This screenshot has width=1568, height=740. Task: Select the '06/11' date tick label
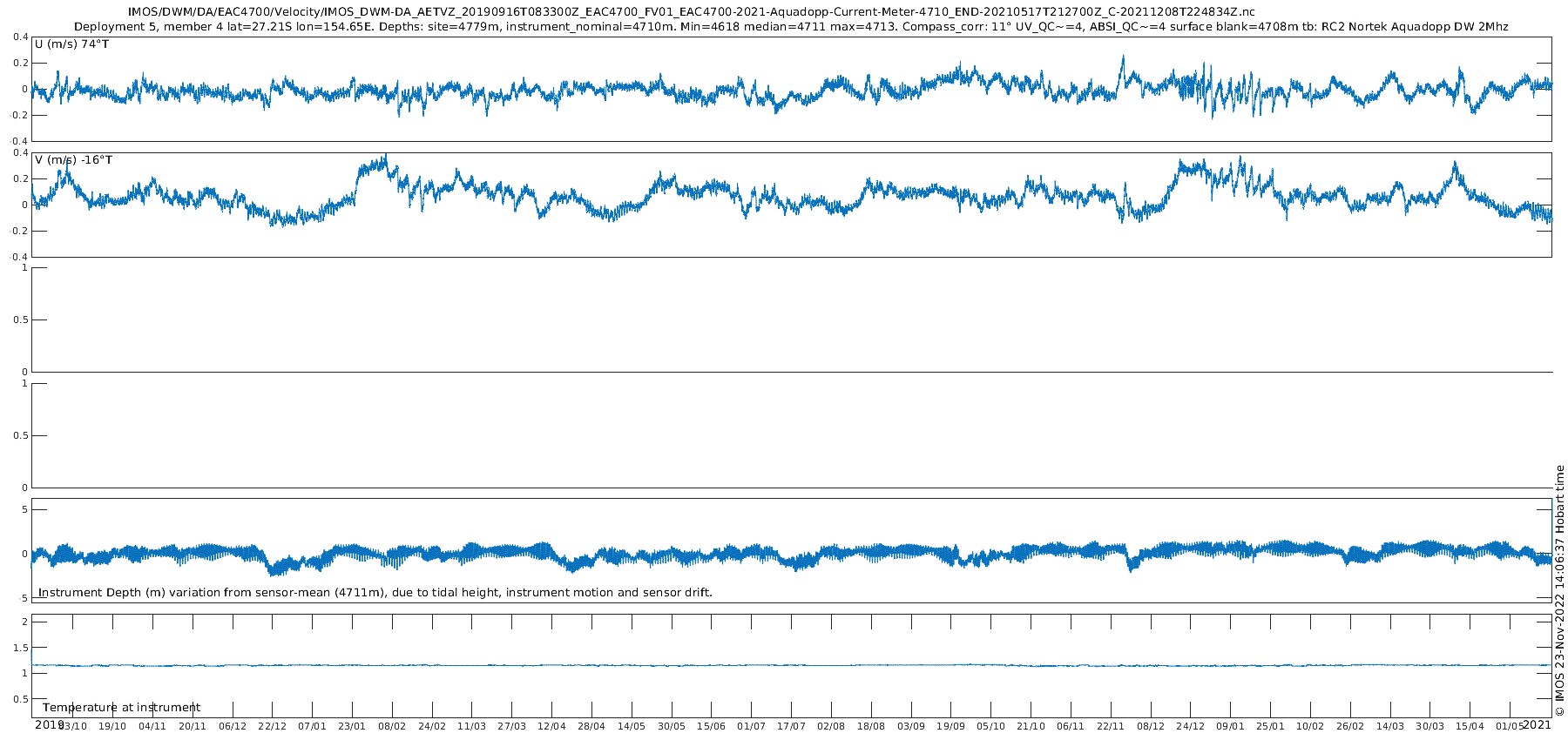[x=1071, y=726]
